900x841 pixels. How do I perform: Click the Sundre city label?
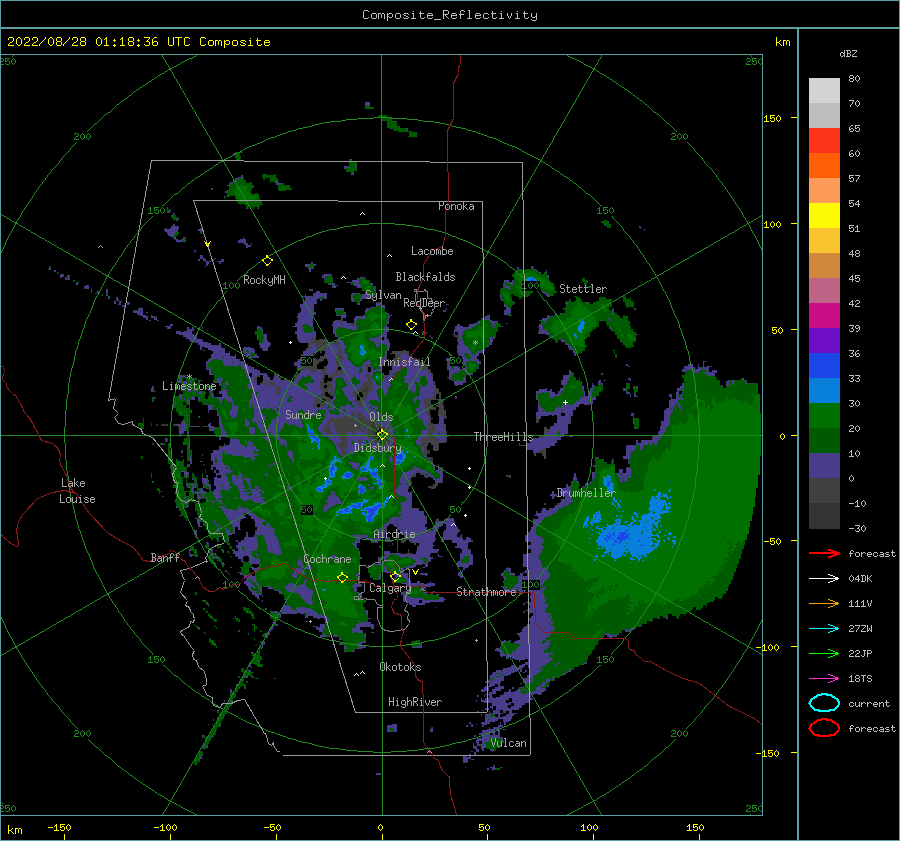click(x=303, y=414)
